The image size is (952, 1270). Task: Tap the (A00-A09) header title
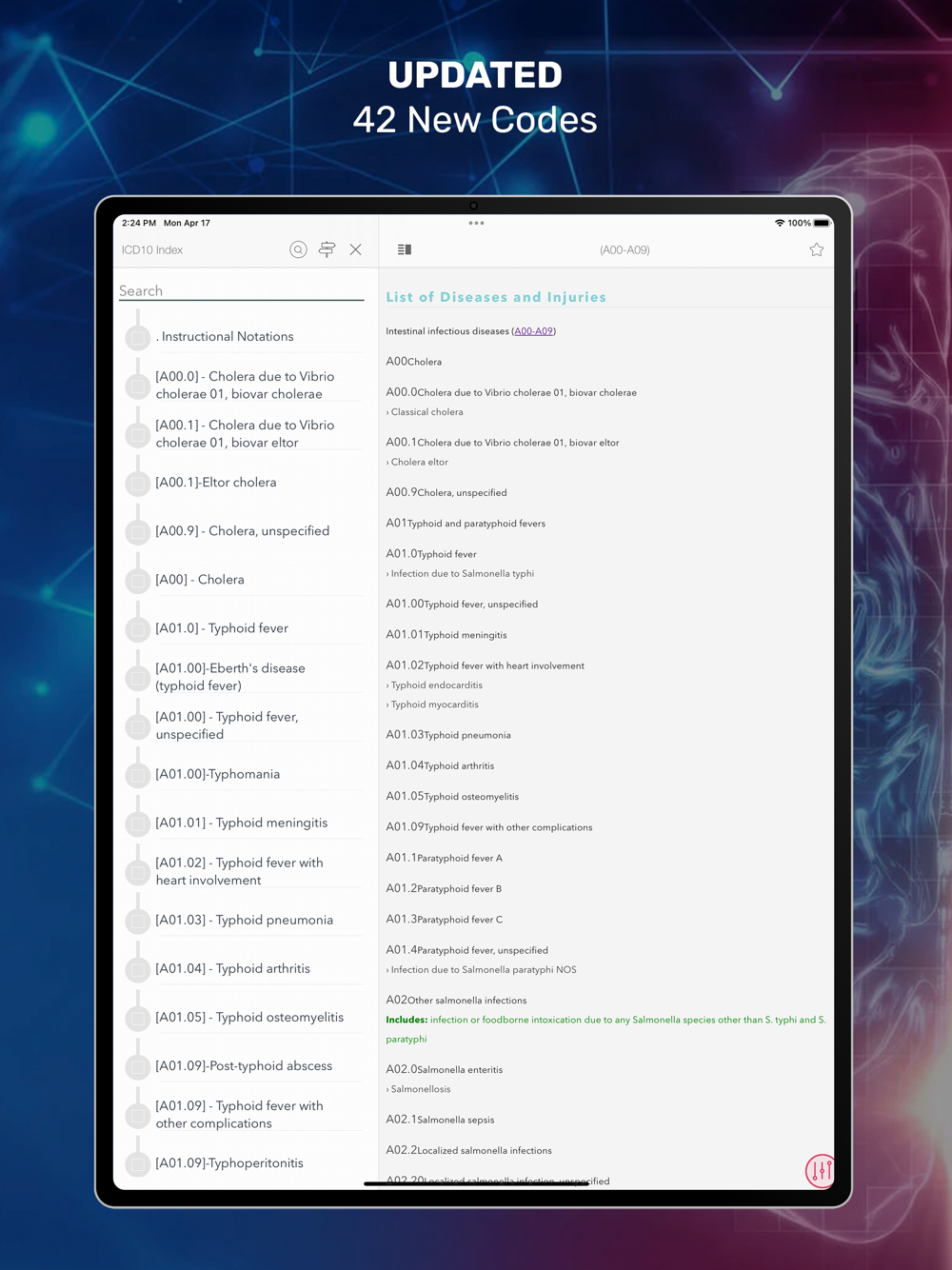(x=625, y=249)
